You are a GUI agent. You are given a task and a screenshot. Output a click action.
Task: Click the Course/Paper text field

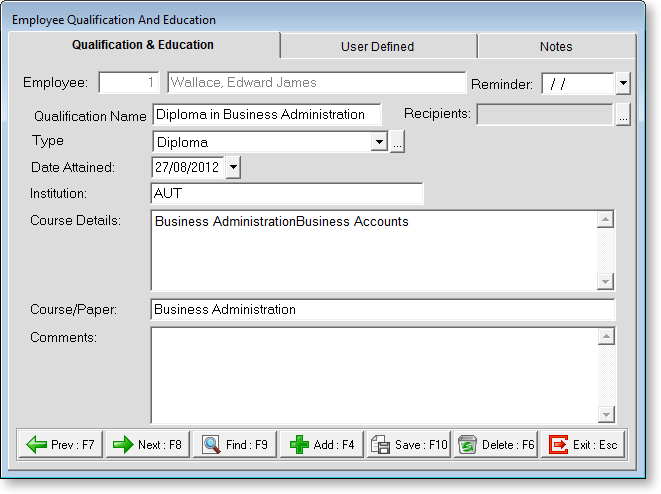click(x=382, y=310)
